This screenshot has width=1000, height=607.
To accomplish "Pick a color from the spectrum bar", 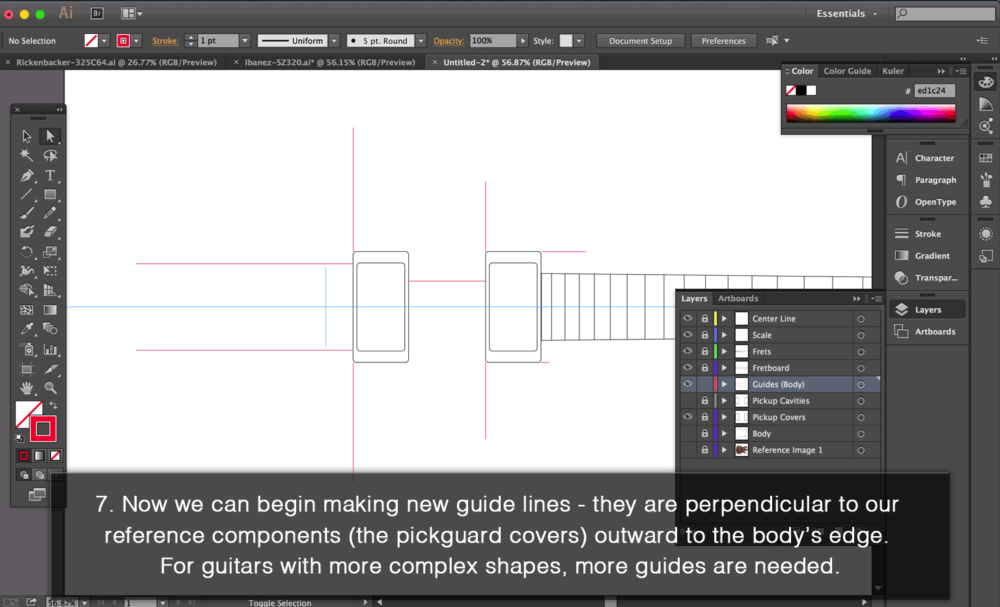I will click(870, 114).
